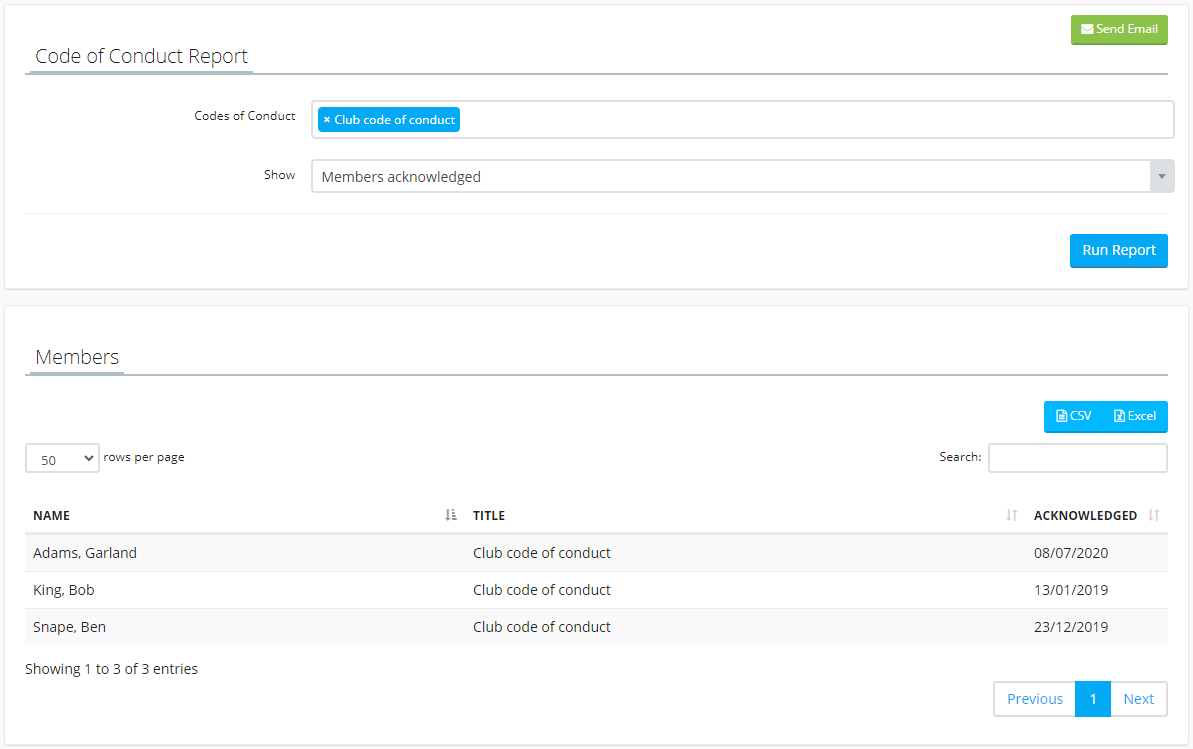Image resolution: width=1193 pixels, height=749 pixels.
Task: Click the Members acknowledged selected value
Action: click(x=401, y=177)
